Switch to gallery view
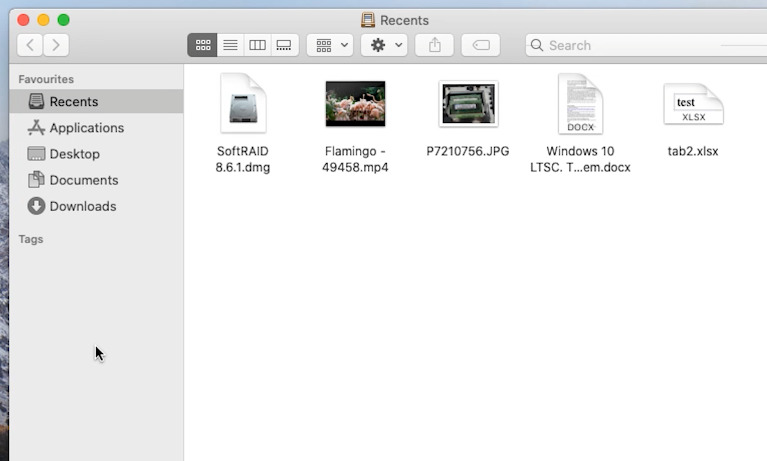Screen dimensions: 767x461 pyautogui.click(x=284, y=45)
